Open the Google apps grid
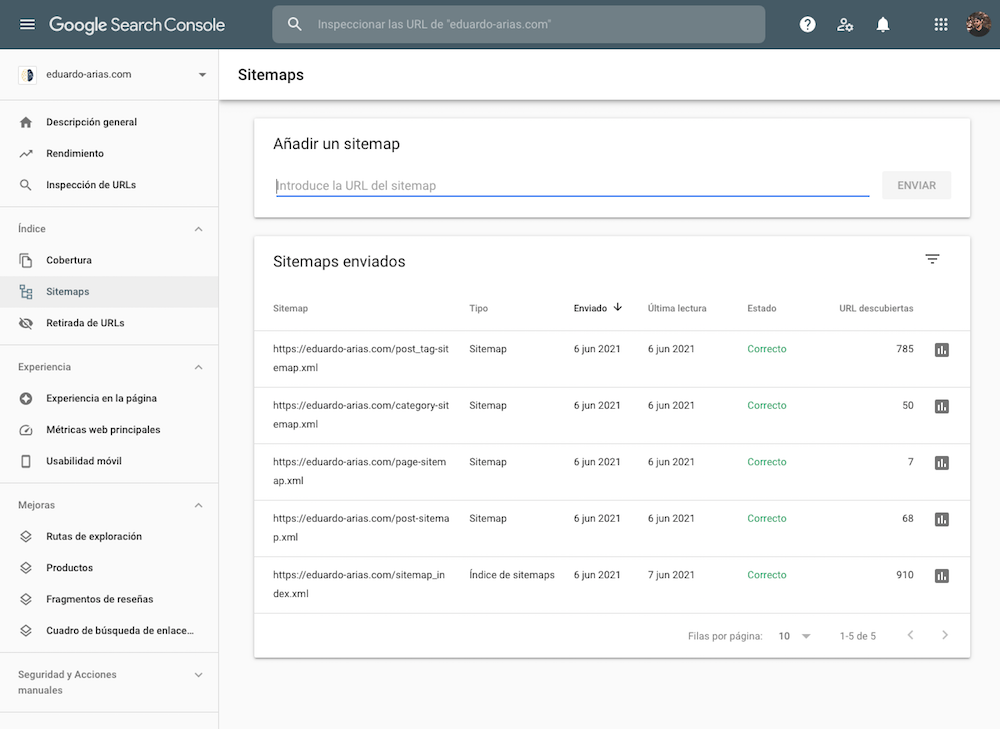Image resolution: width=1000 pixels, height=729 pixels. coord(941,24)
